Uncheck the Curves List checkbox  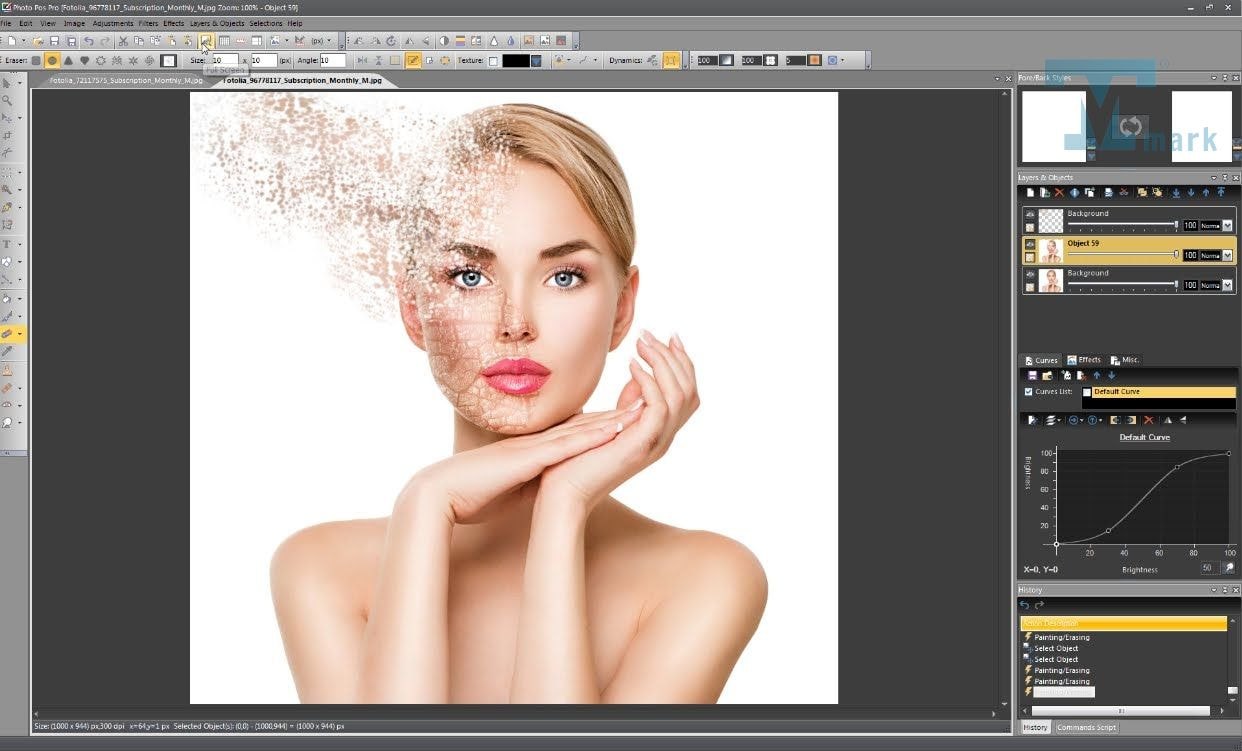tap(1029, 392)
